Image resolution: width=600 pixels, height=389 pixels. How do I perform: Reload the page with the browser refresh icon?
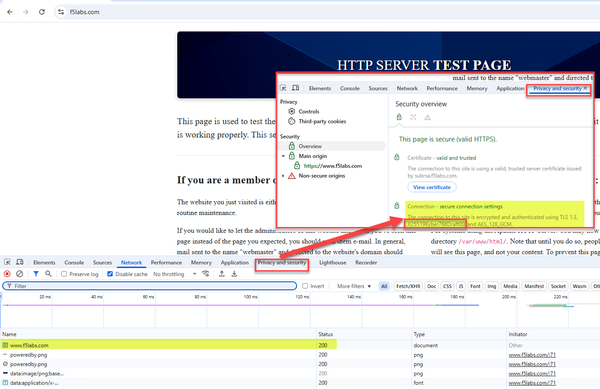[42, 12]
